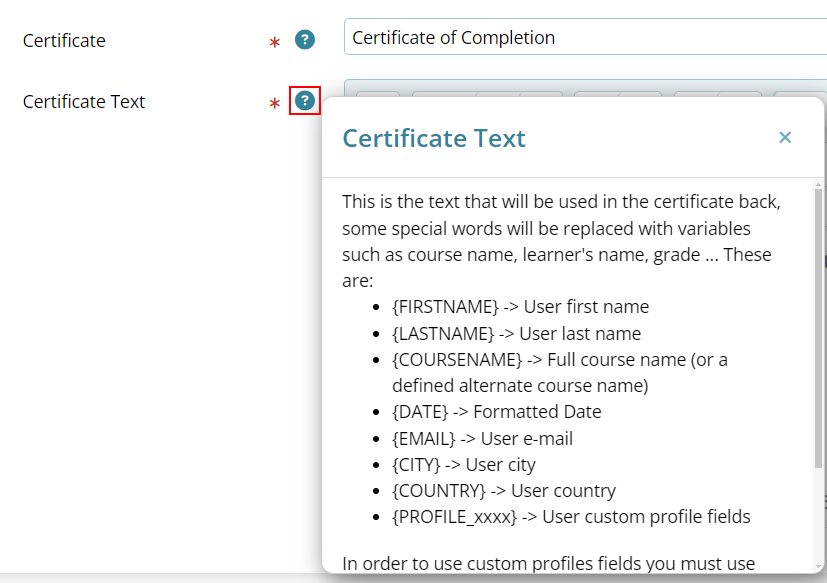Click the {LASTNAME} variable line
This screenshot has width=827, height=583.
(516, 333)
